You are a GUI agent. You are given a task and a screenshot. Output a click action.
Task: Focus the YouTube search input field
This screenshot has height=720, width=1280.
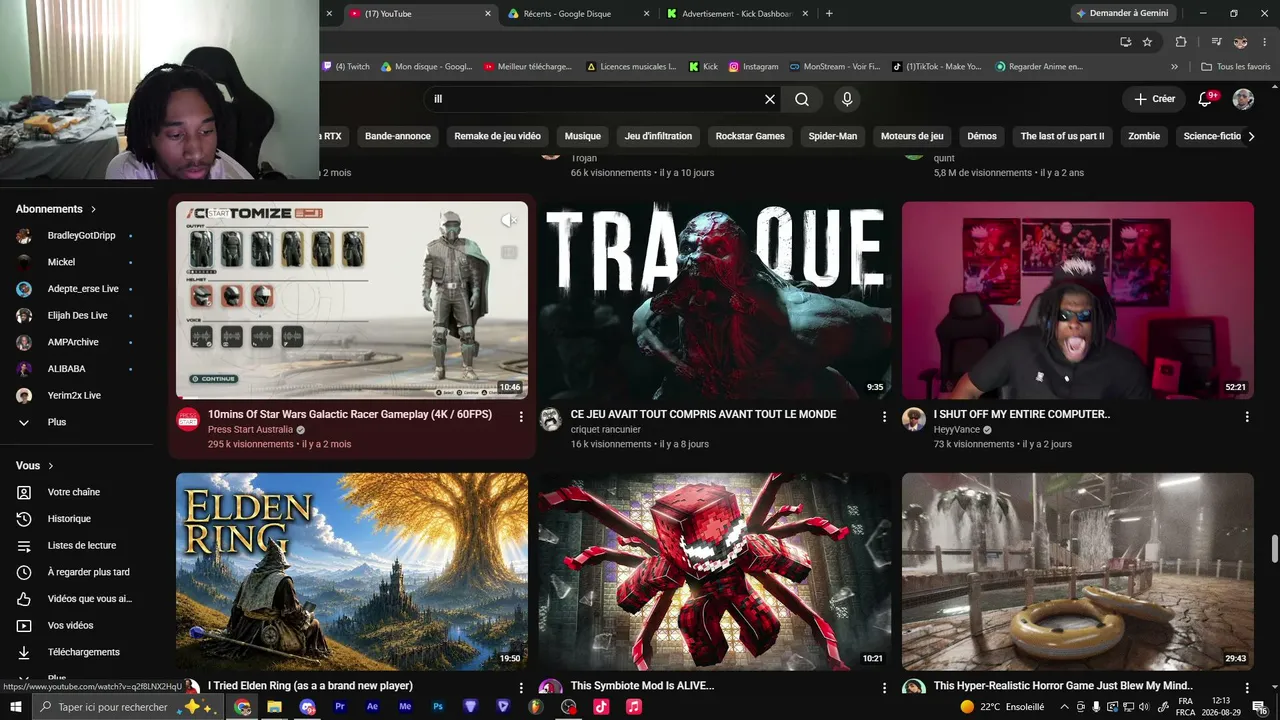(595, 99)
